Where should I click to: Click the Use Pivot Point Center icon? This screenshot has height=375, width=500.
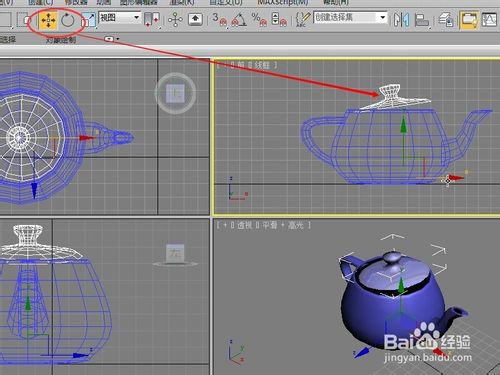pyautogui.click(x=152, y=20)
